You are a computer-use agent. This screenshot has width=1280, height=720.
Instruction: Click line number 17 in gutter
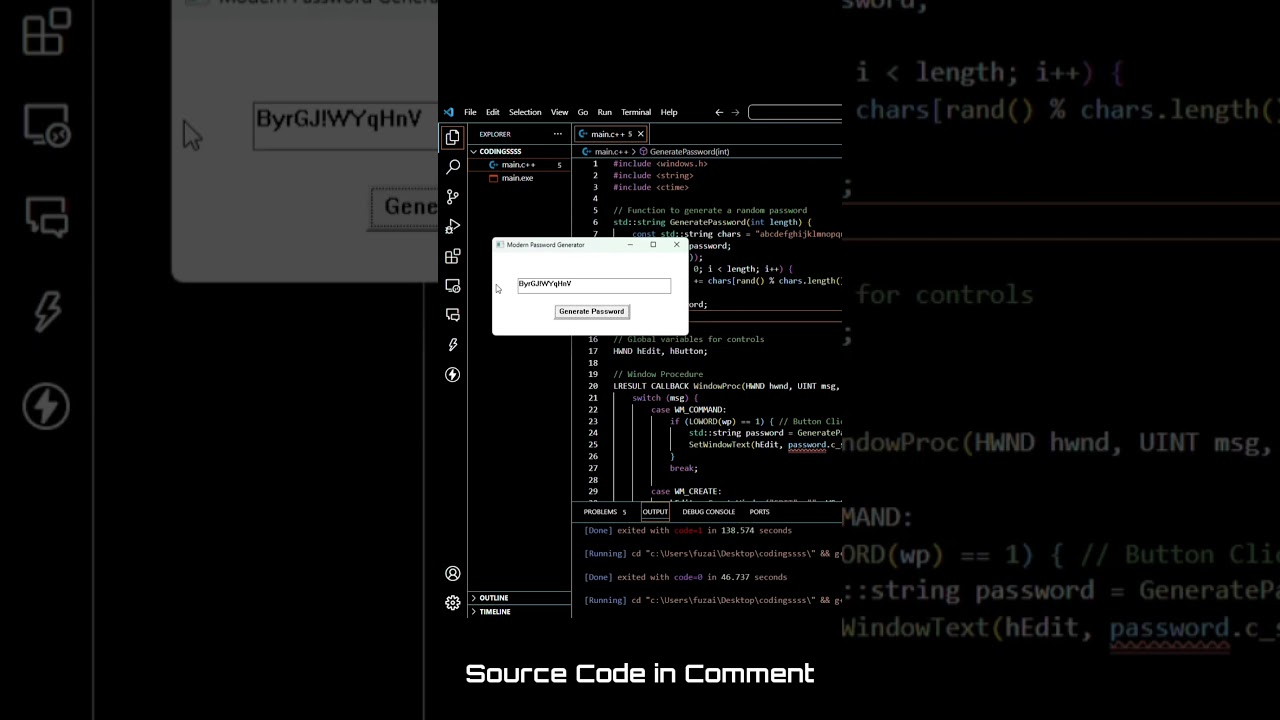click(593, 351)
